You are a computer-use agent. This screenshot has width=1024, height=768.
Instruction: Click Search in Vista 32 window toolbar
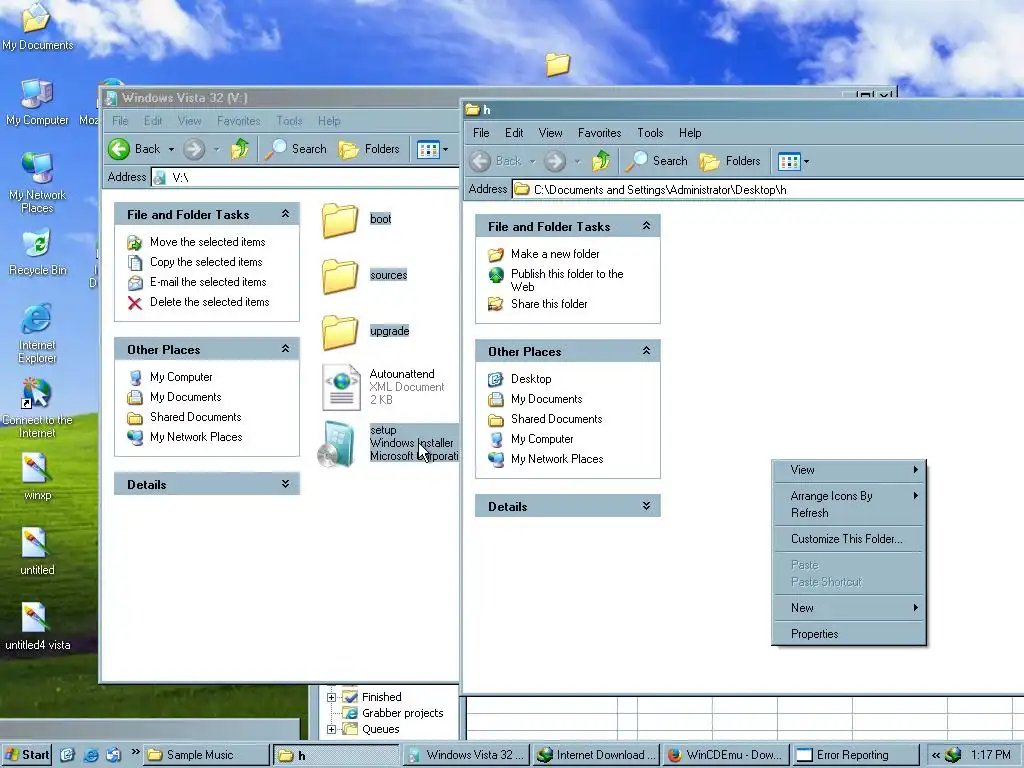click(296, 149)
